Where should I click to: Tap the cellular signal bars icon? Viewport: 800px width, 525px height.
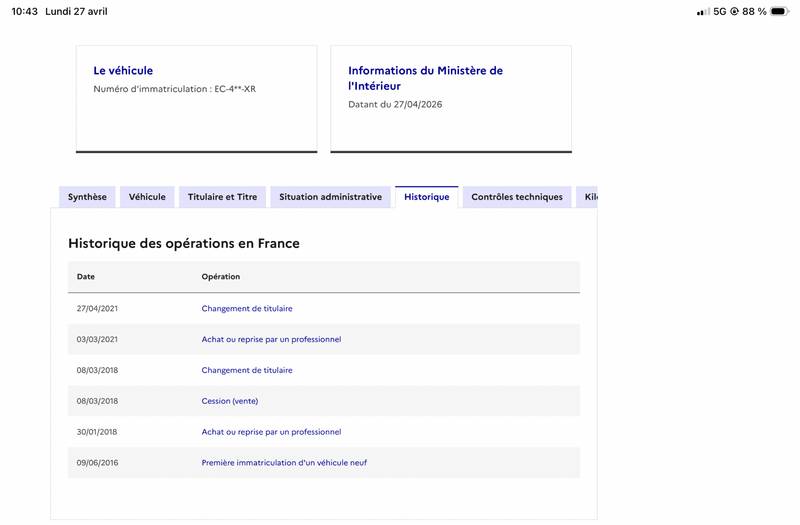click(703, 11)
